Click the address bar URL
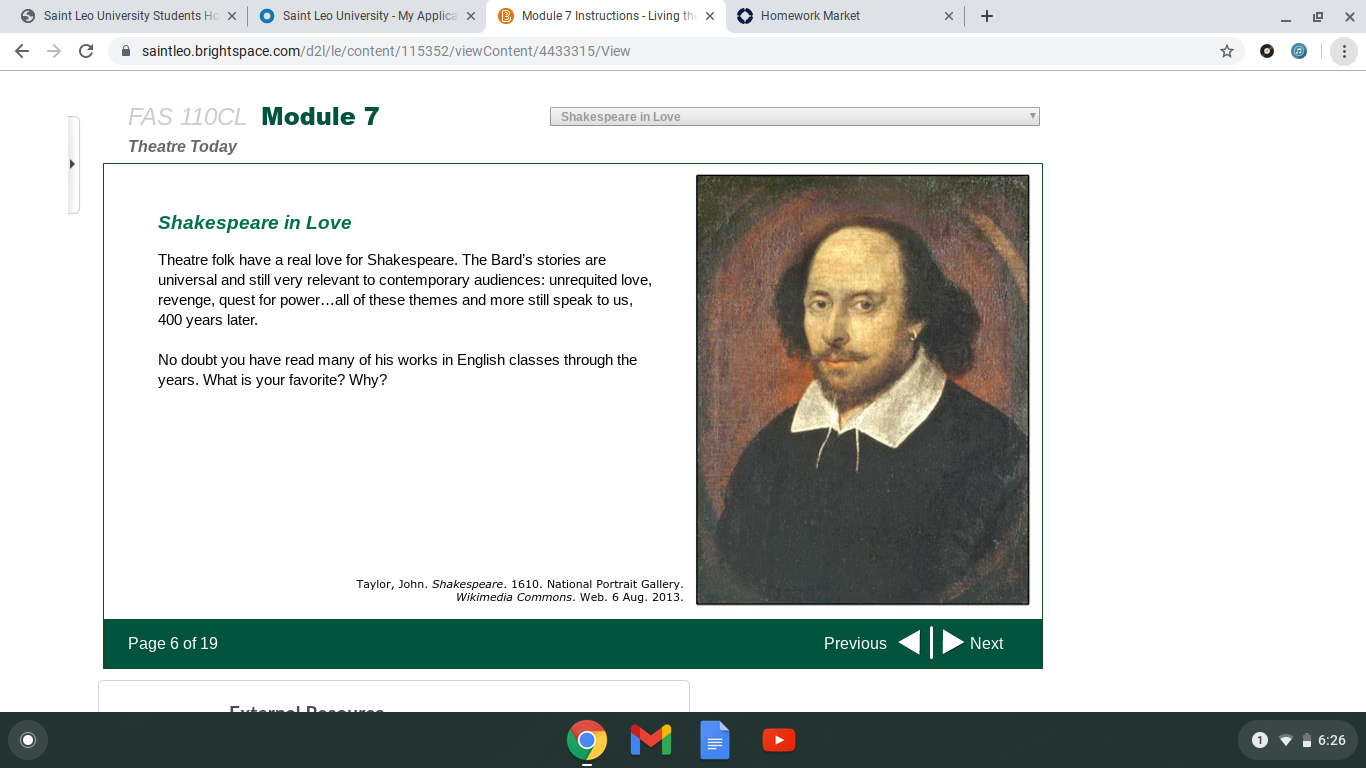This screenshot has height=768, width=1366. [x=386, y=51]
